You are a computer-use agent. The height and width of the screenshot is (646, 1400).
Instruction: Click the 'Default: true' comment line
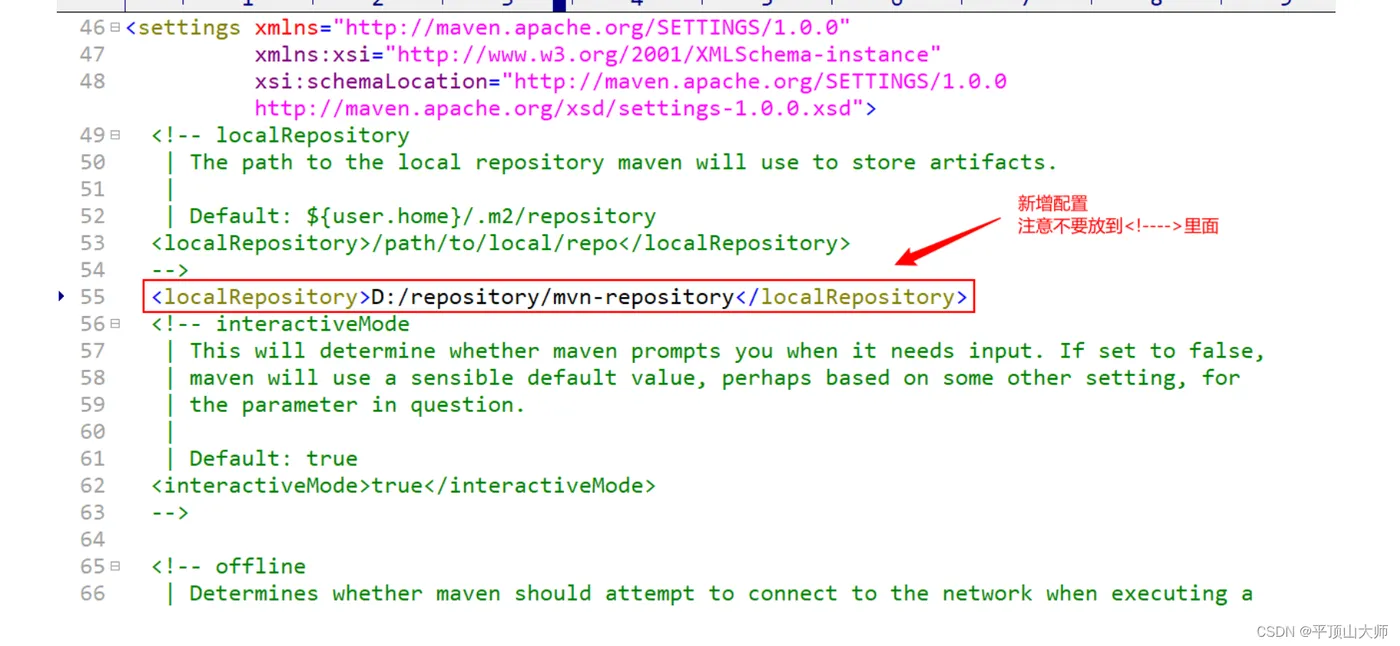(273, 459)
